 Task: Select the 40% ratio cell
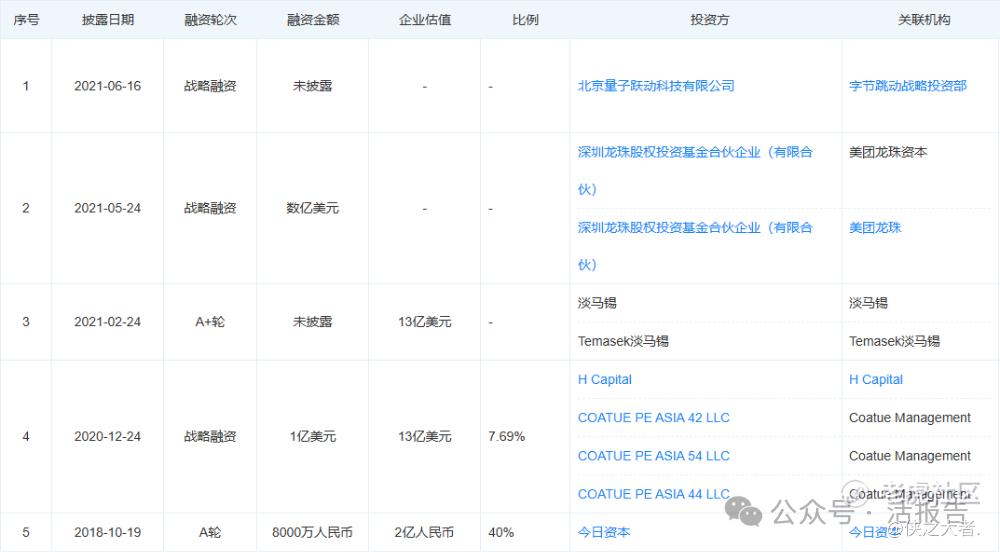501,532
